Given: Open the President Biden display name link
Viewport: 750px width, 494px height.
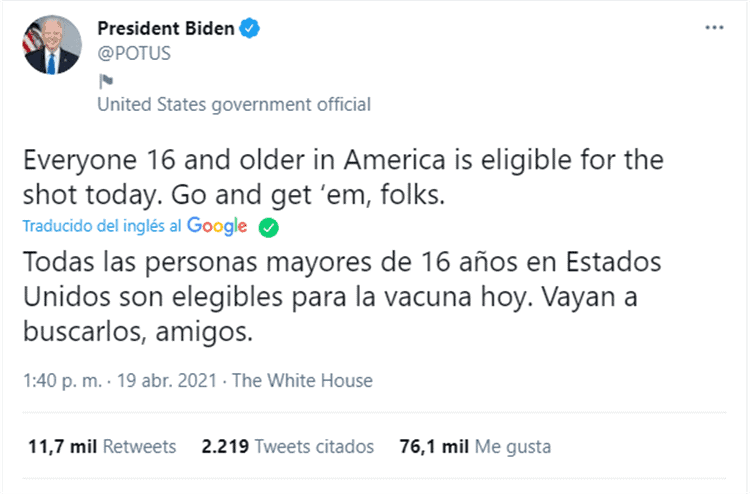Looking at the screenshot, I should click(x=166, y=29).
